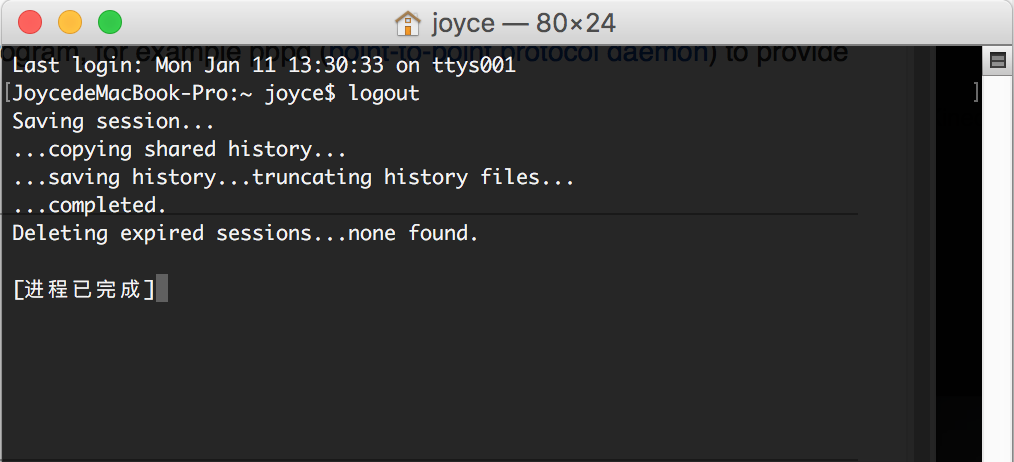Click the closing bracket mark right of logout line

[x=975, y=94]
